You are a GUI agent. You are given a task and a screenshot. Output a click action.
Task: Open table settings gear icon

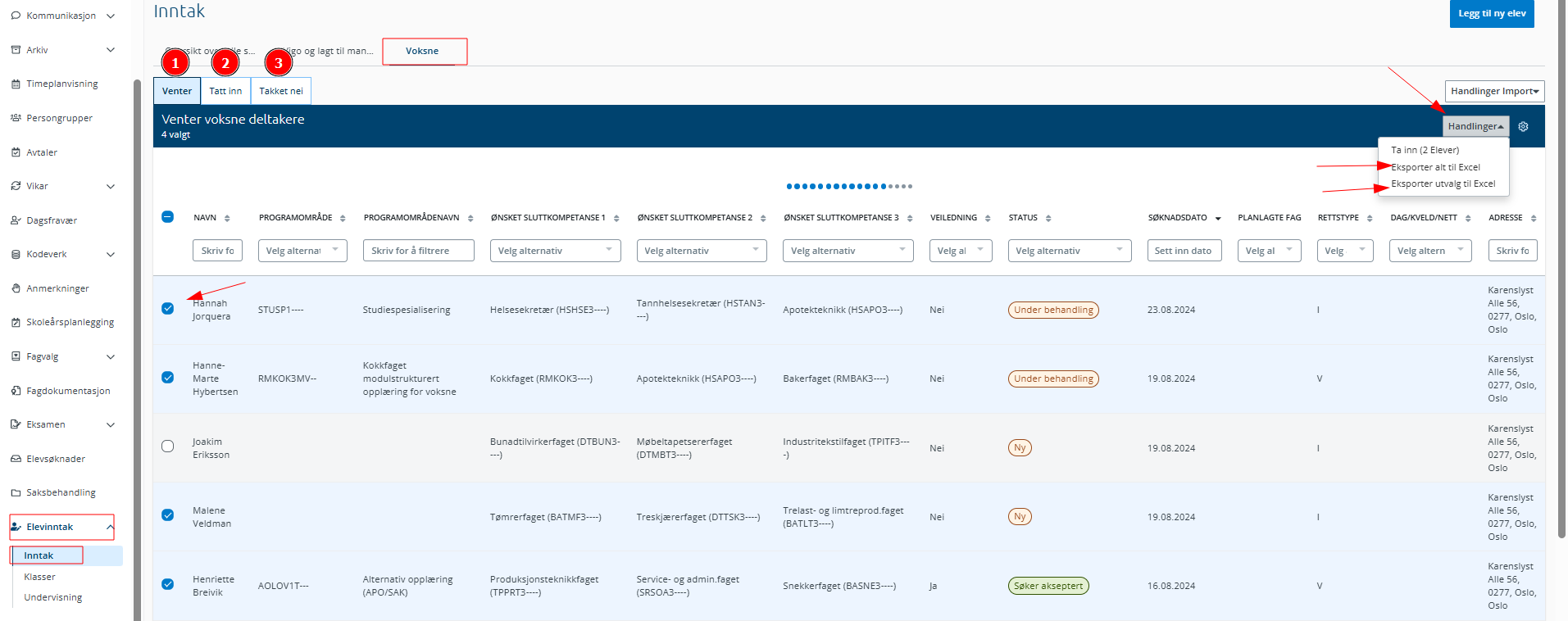[x=1523, y=126]
